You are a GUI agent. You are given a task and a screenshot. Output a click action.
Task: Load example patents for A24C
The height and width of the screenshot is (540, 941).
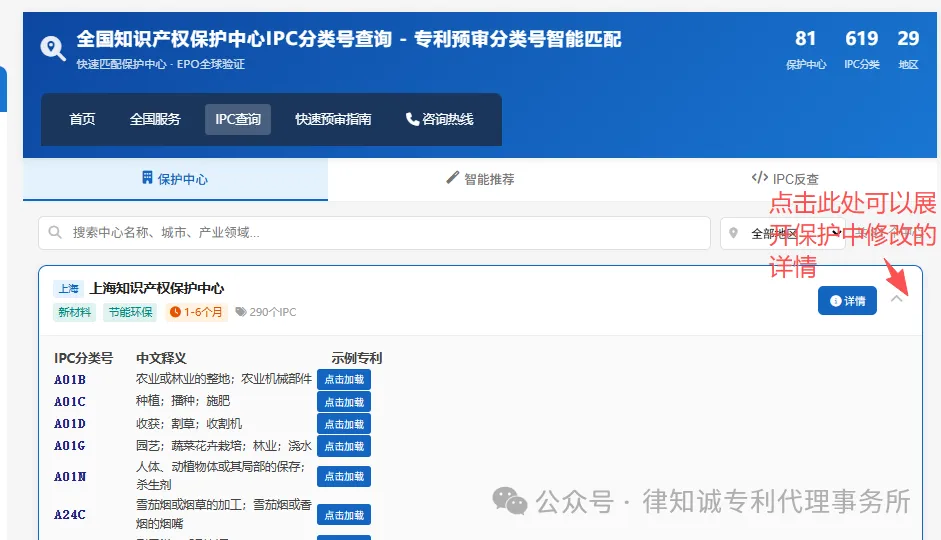344,515
